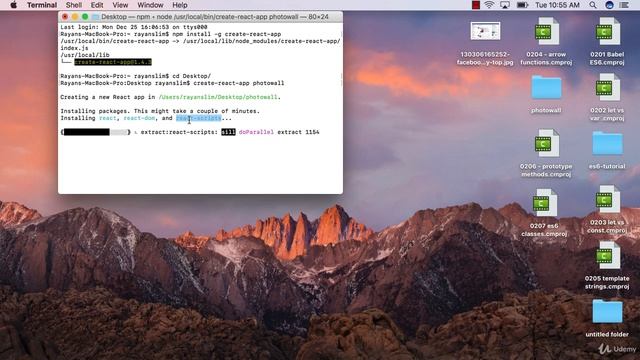Check the battery status icon
The width and height of the screenshot is (640, 360).
[522, 5]
